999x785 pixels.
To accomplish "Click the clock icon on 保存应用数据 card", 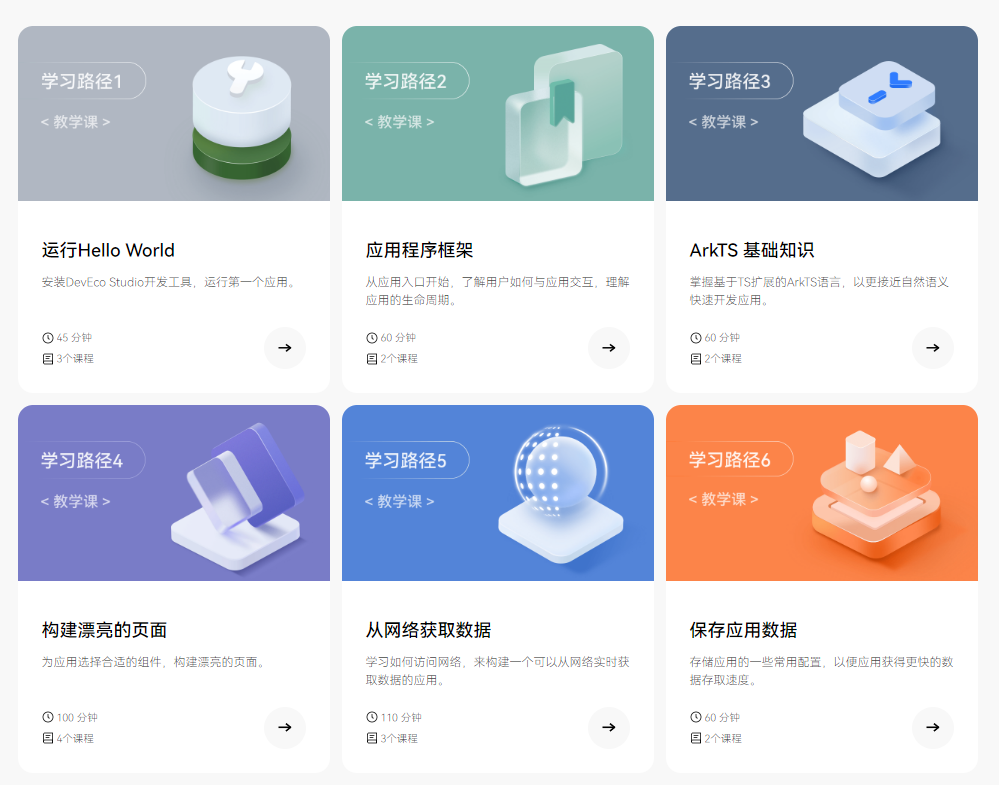I will point(696,717).
